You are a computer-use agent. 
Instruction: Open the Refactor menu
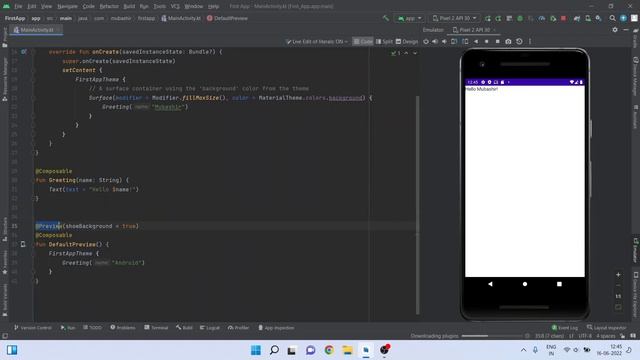[x=109, y=7]
